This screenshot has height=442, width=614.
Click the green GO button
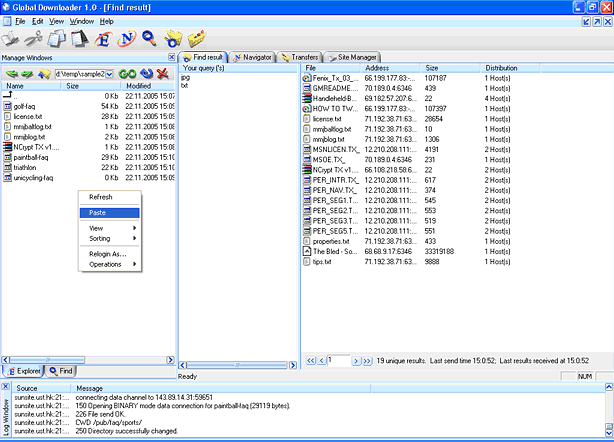(x=127, y=74)
